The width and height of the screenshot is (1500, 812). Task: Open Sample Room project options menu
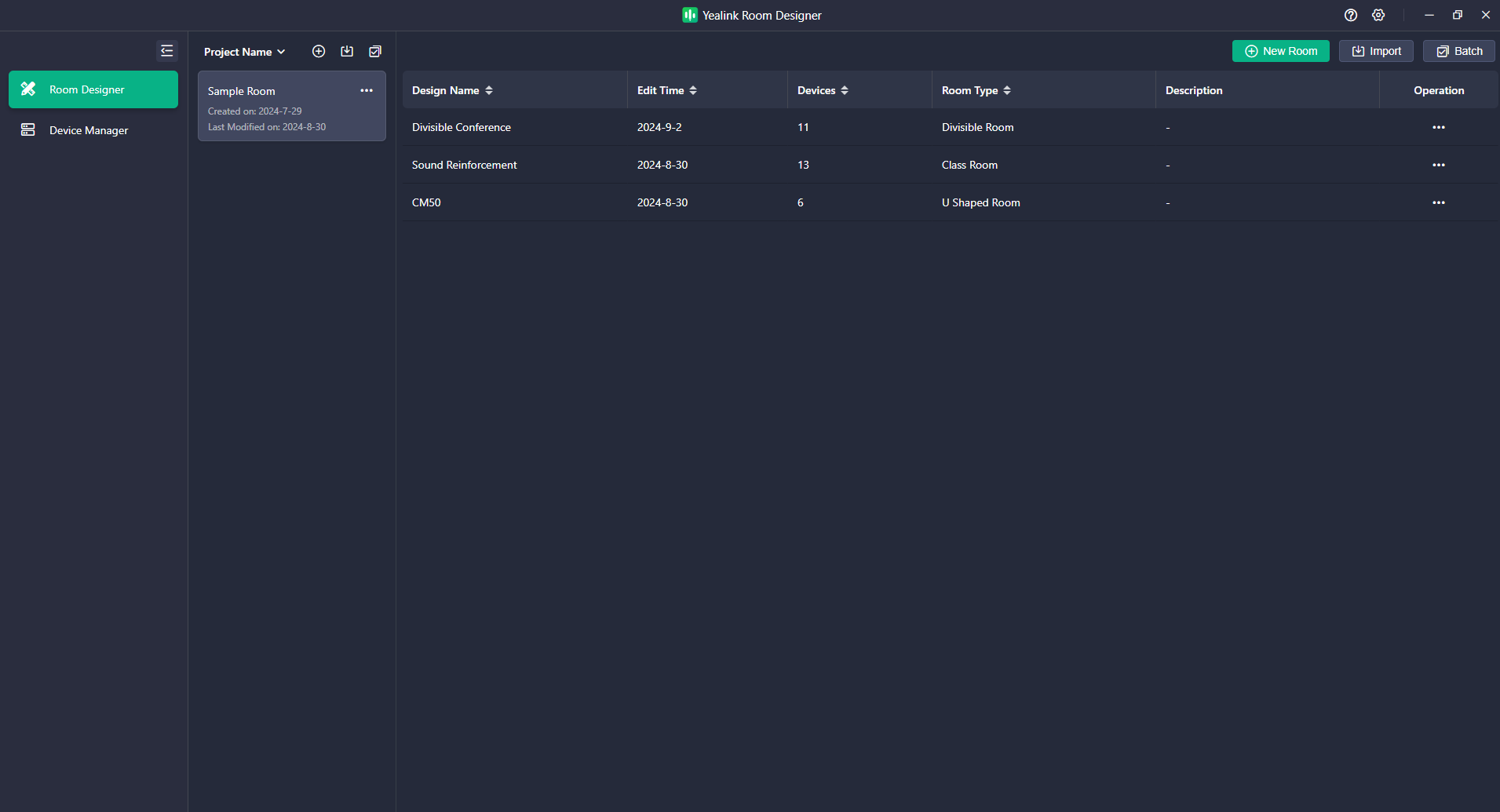[x=367, y=91]
